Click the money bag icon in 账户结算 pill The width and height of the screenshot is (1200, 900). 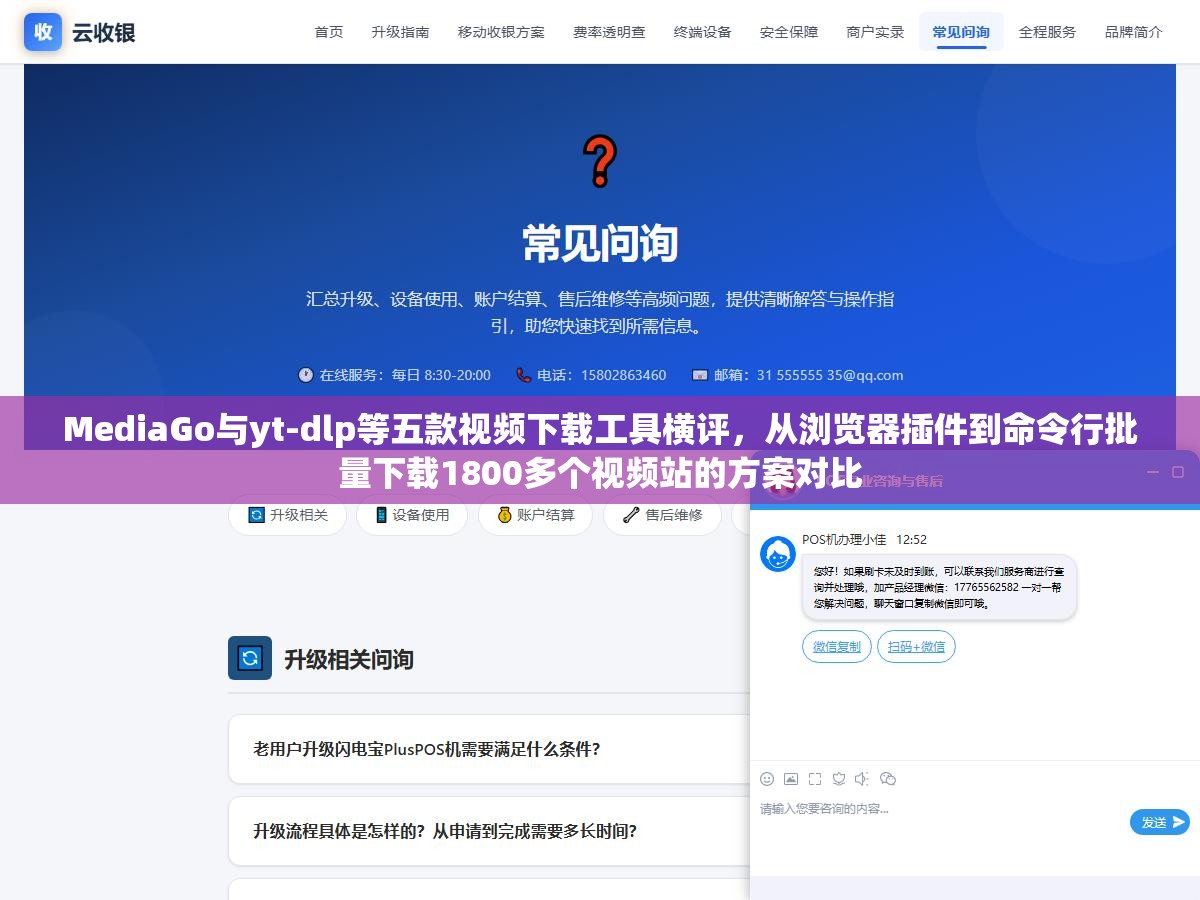[505, 515]
